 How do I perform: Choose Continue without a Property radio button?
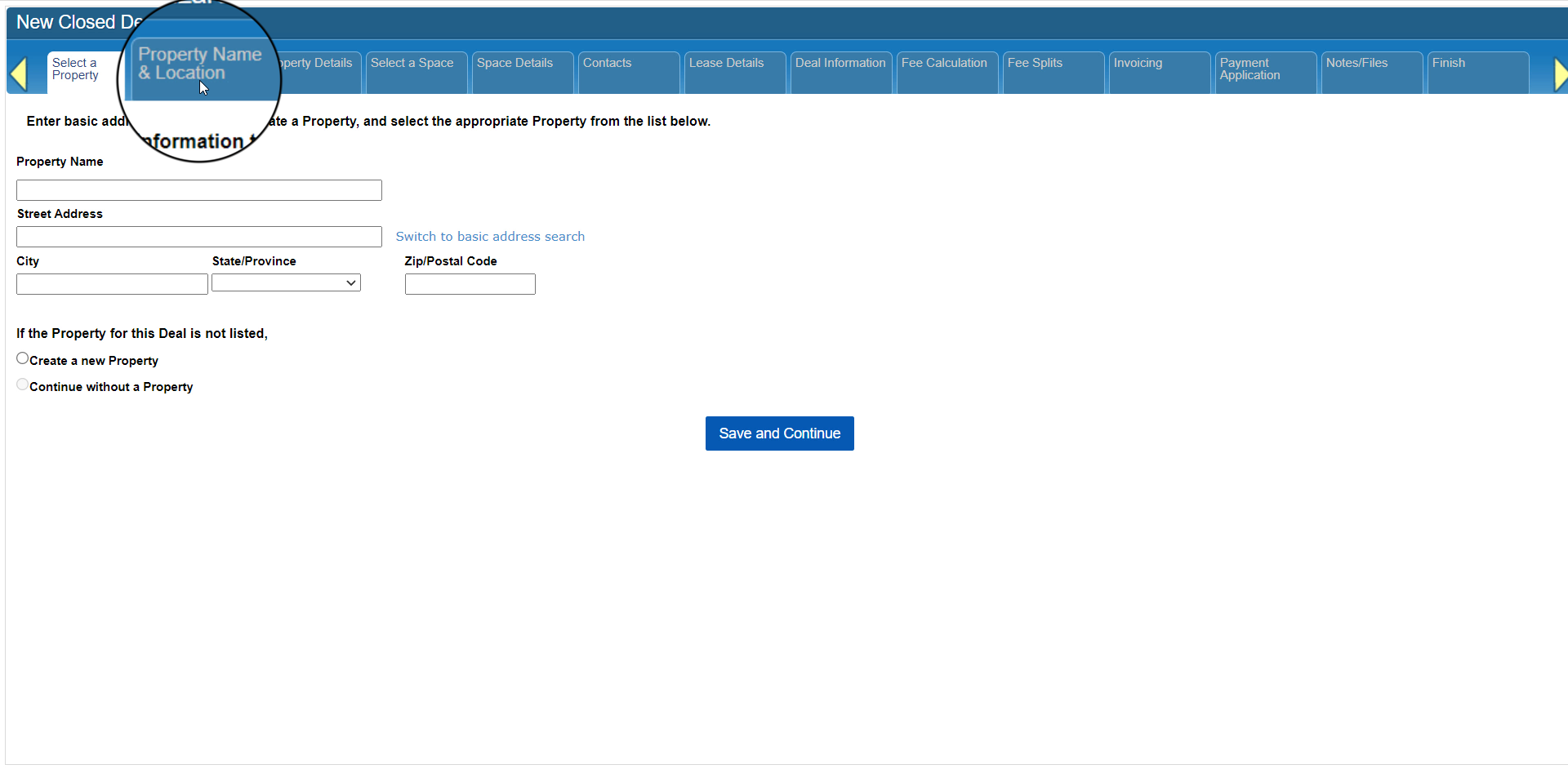[23, 384]
